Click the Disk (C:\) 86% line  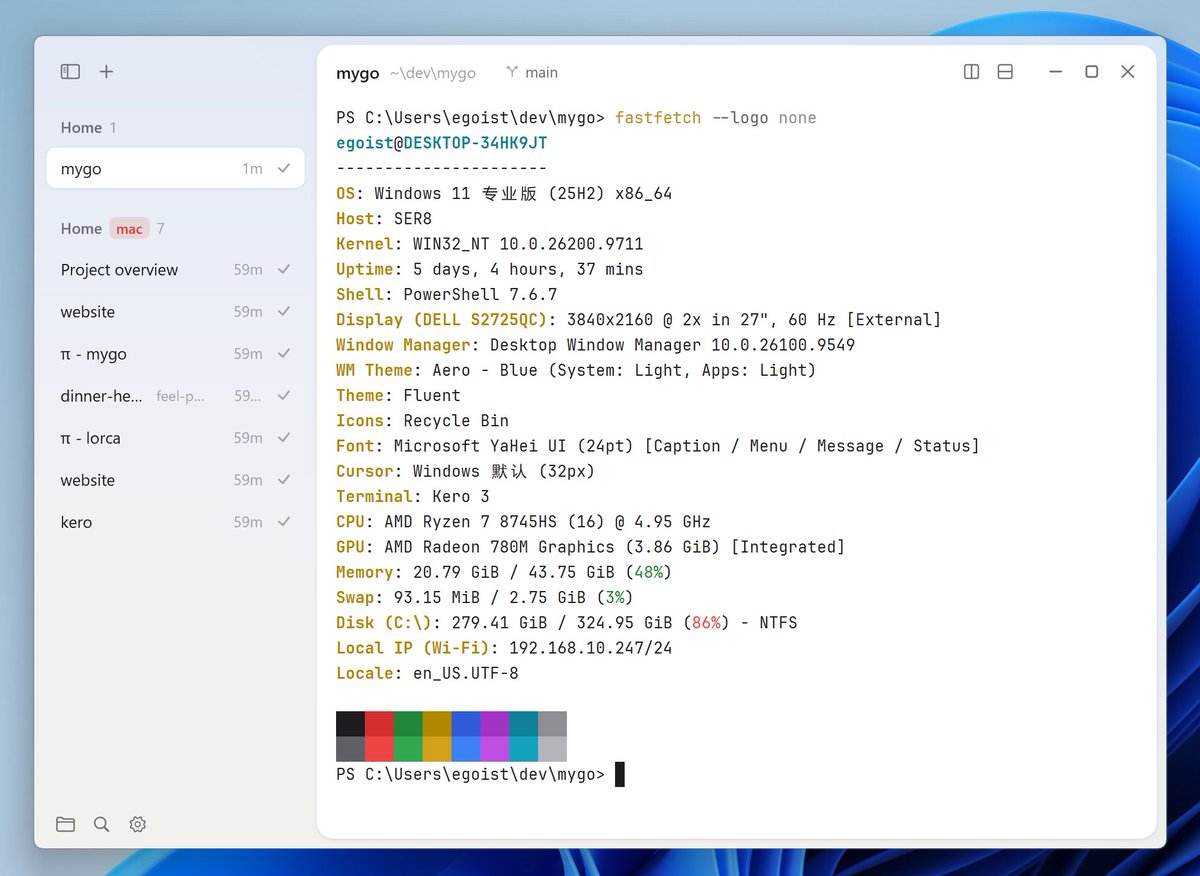pos(567,623)
